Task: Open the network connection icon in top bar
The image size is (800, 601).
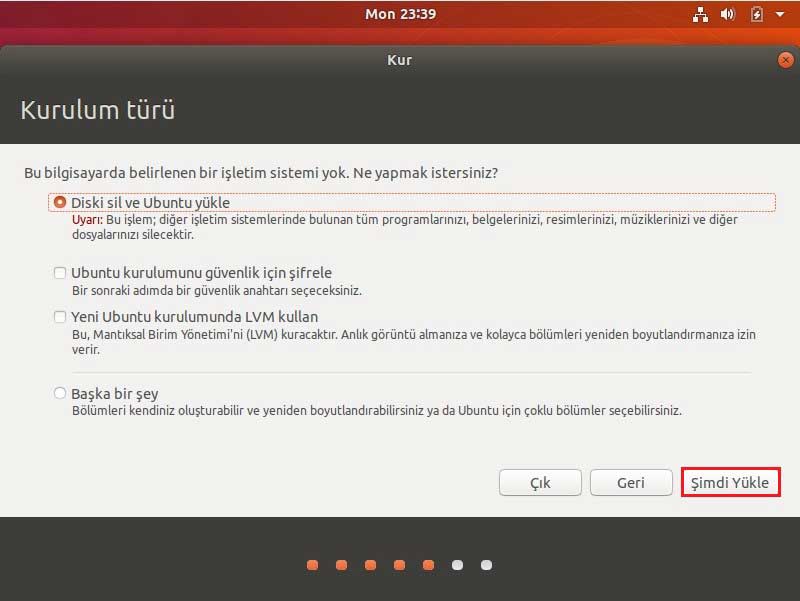Action: click(700, 14)
